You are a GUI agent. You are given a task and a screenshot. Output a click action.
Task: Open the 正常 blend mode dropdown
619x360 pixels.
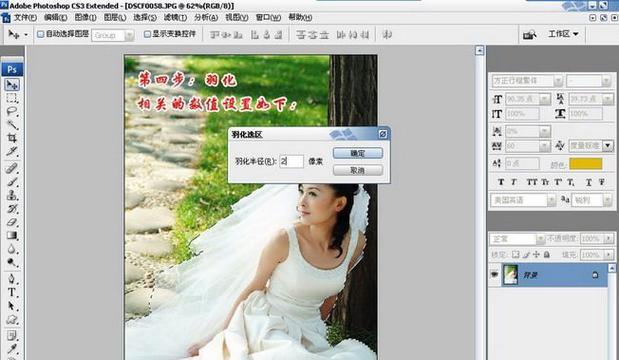[540, 239]
